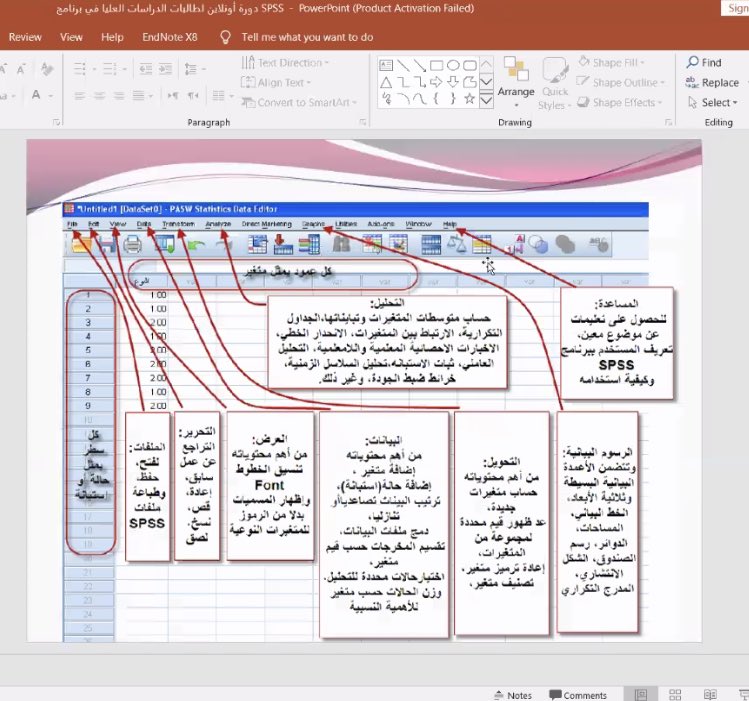Image resolution: width=749 pixels, height=701 pixels.
Task: Open the Font Color dropdown arrow
Action: [51, 96]
